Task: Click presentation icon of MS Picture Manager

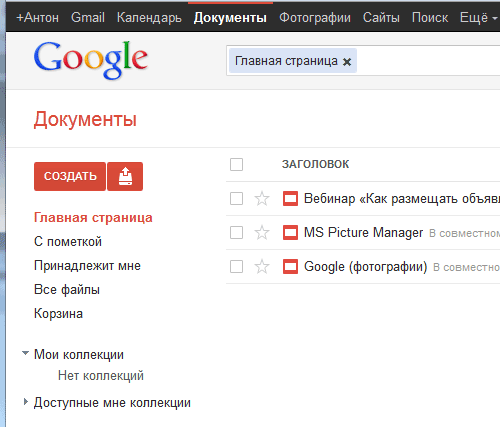Action: pos(290,233)
